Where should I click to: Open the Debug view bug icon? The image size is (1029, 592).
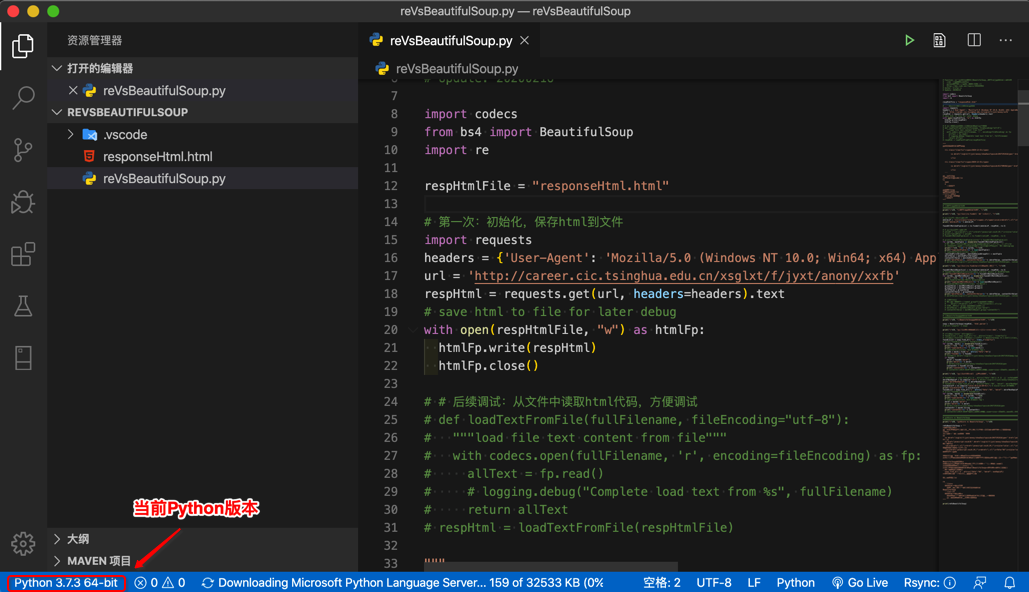coord(23,202)
